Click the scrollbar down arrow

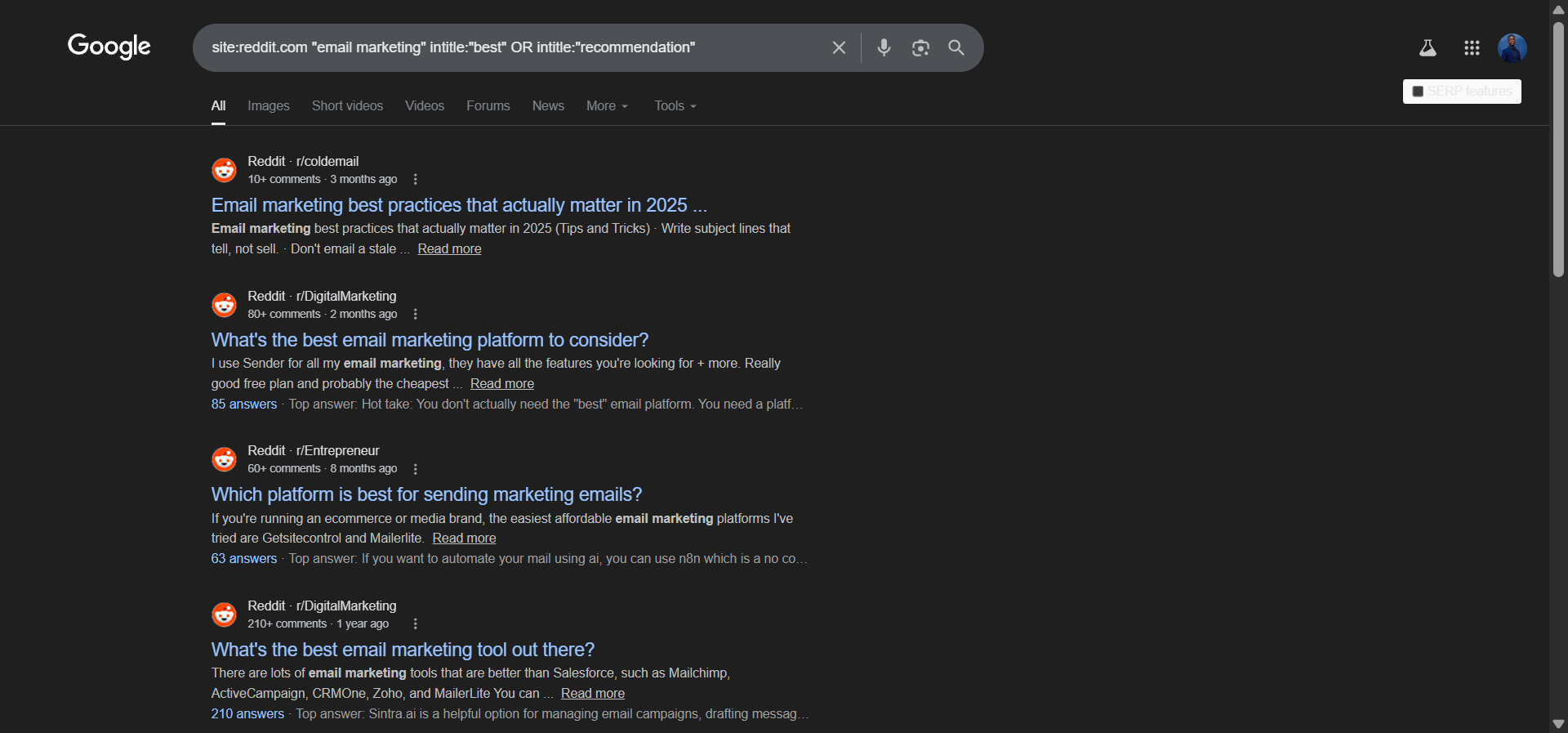point(1558,724)
